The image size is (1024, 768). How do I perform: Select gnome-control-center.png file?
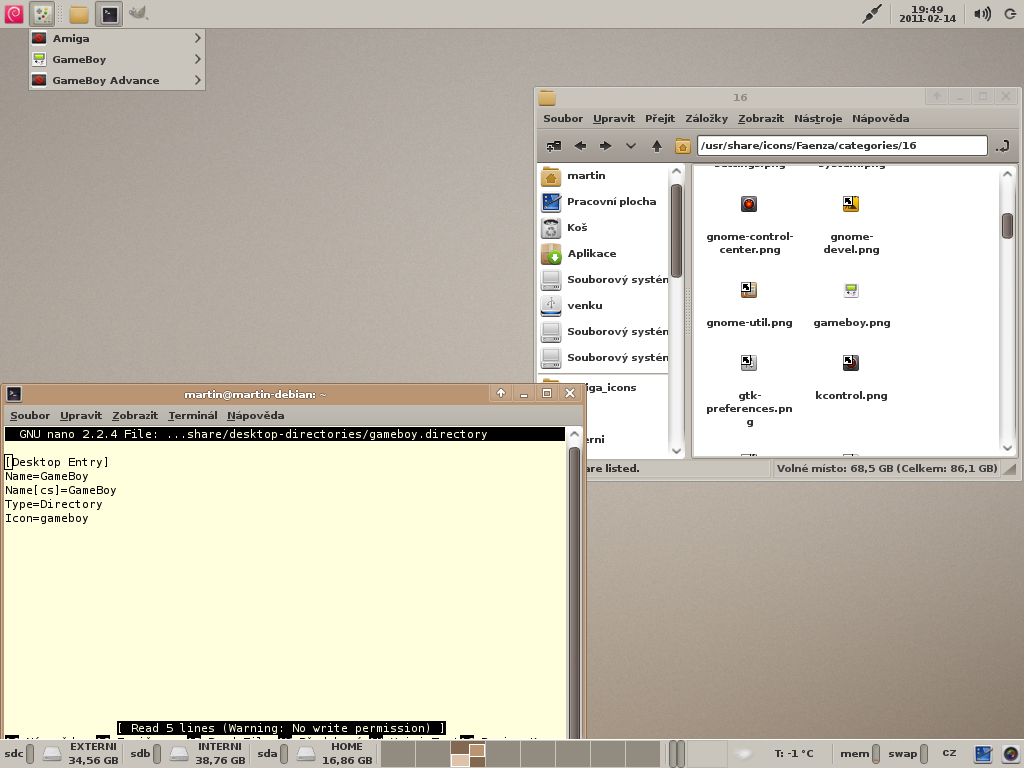pos(749,225)
